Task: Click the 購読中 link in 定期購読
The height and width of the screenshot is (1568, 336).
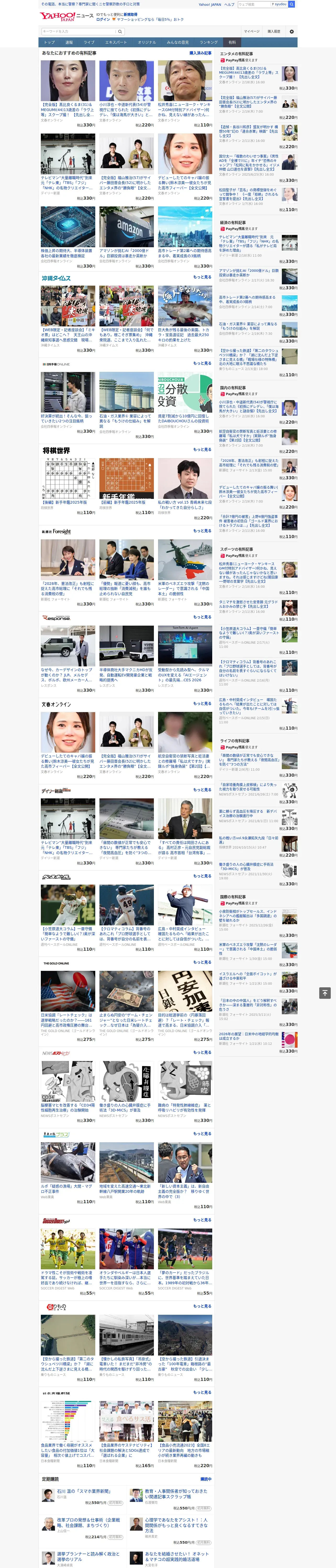Action: (206, 1479)
